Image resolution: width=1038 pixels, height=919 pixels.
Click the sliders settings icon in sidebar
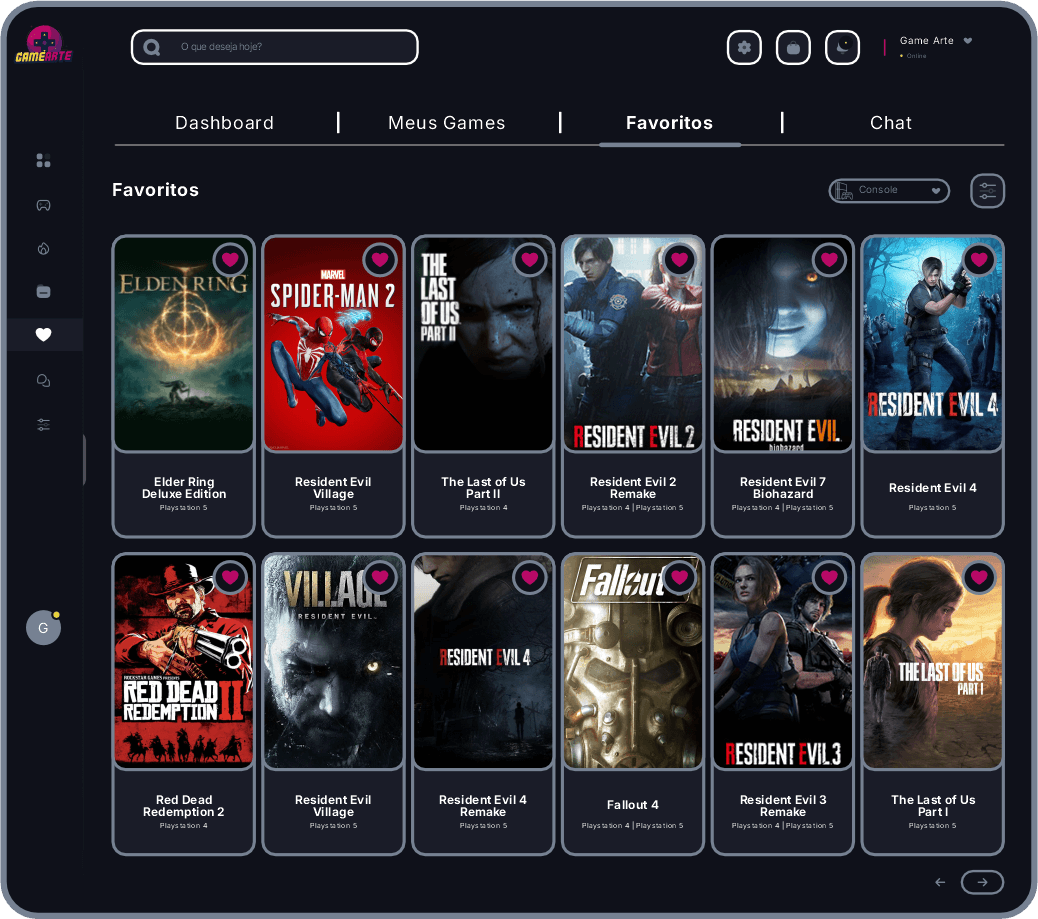coord(43,425)
